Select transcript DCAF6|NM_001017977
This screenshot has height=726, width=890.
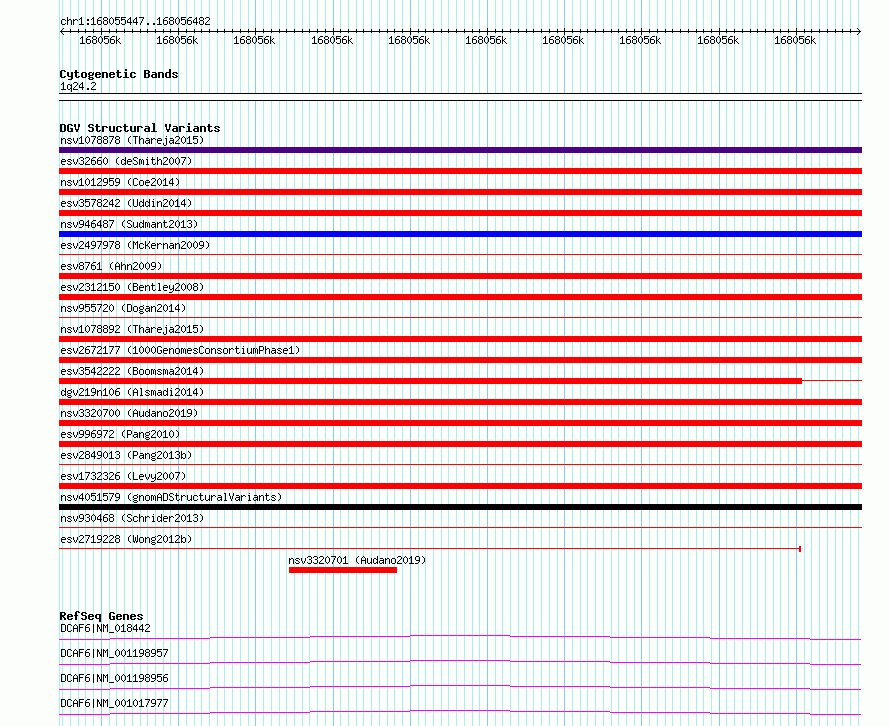tap(114, 703)
